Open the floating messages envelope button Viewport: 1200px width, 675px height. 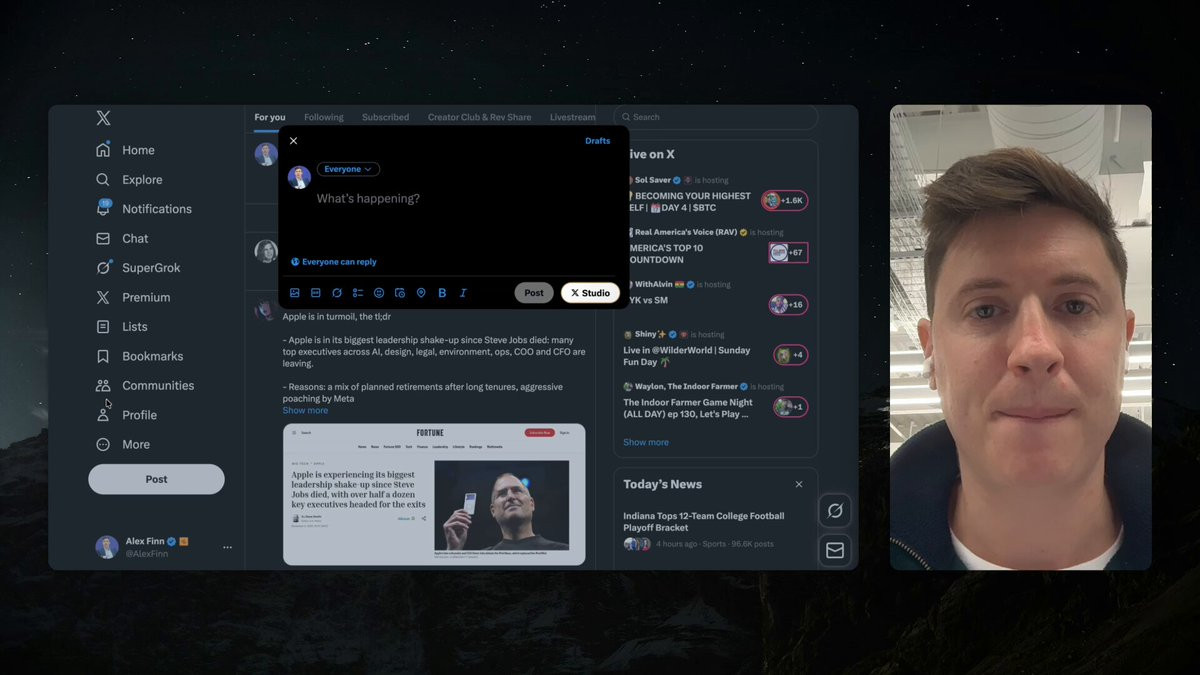click(835, 550)
